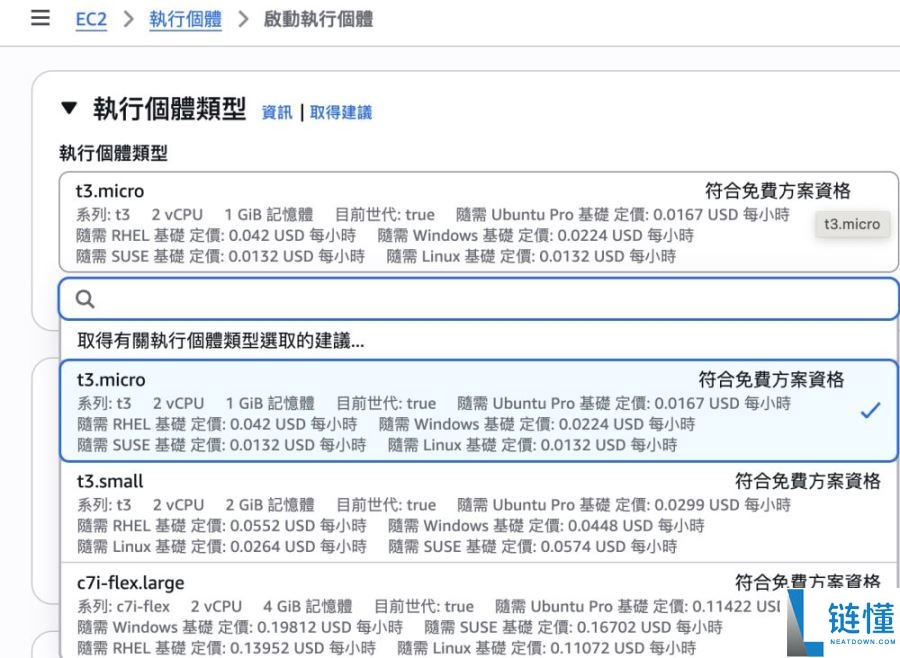Click the 取得建議 link
Image resolution: width=900 pixels, height=658 pixels.
coord(341,112)
